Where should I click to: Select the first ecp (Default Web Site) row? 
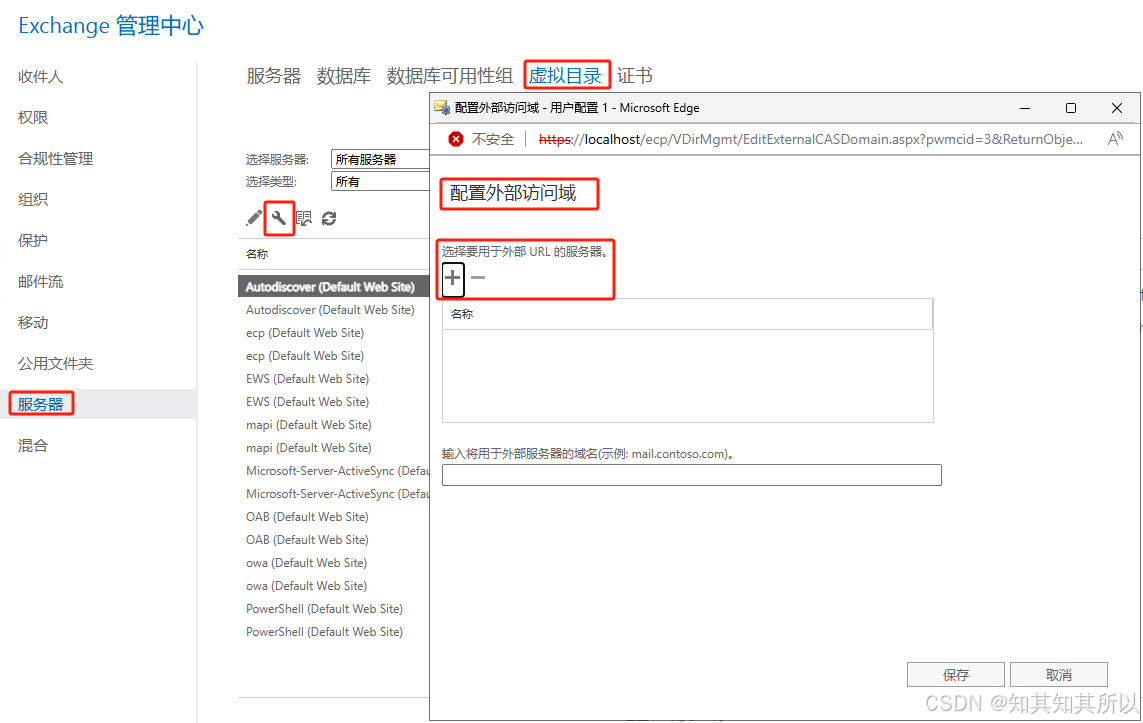click(x=334, y=333)
